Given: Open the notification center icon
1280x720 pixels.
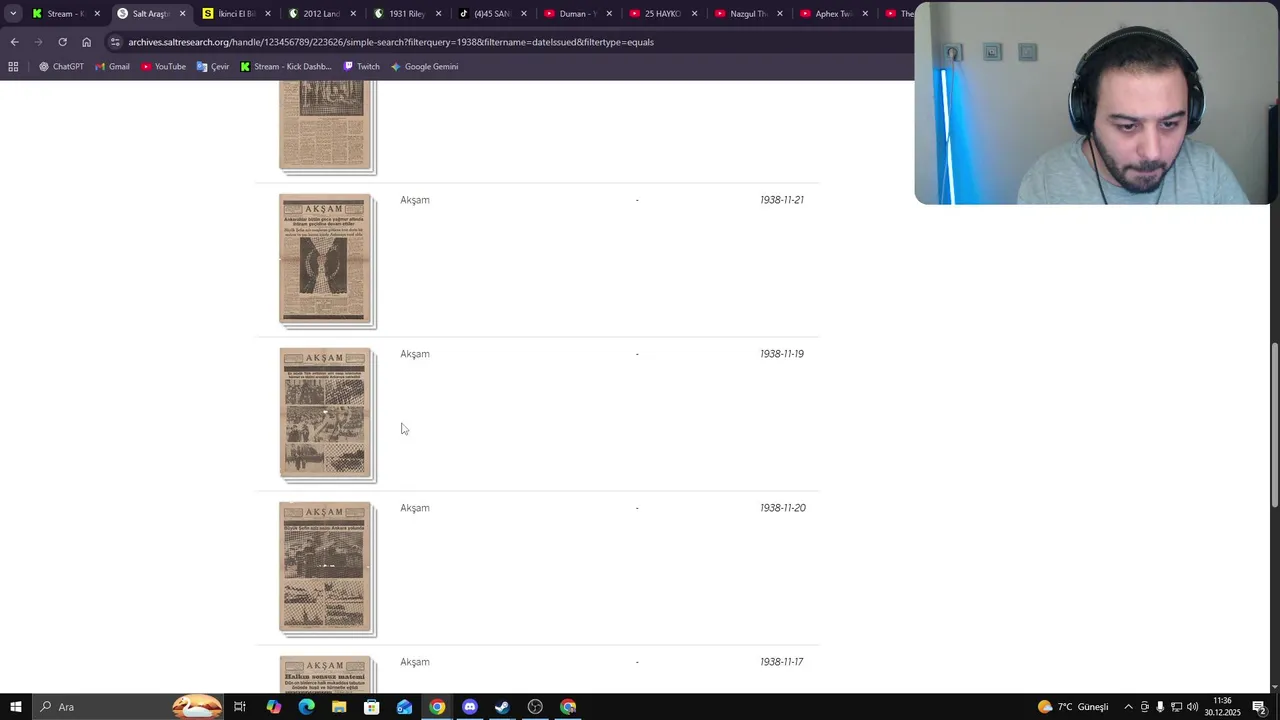Looking at the screenshot, I should 1259,707.
